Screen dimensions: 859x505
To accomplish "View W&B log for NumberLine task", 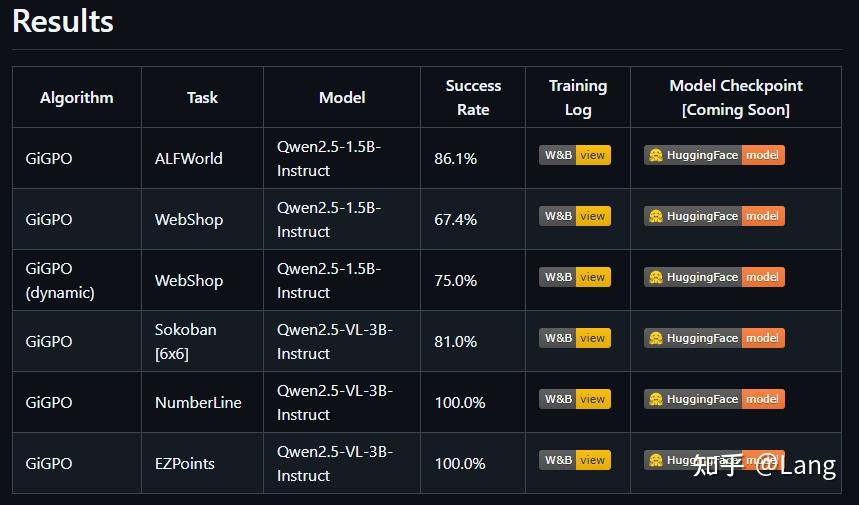I will (575, 399).
